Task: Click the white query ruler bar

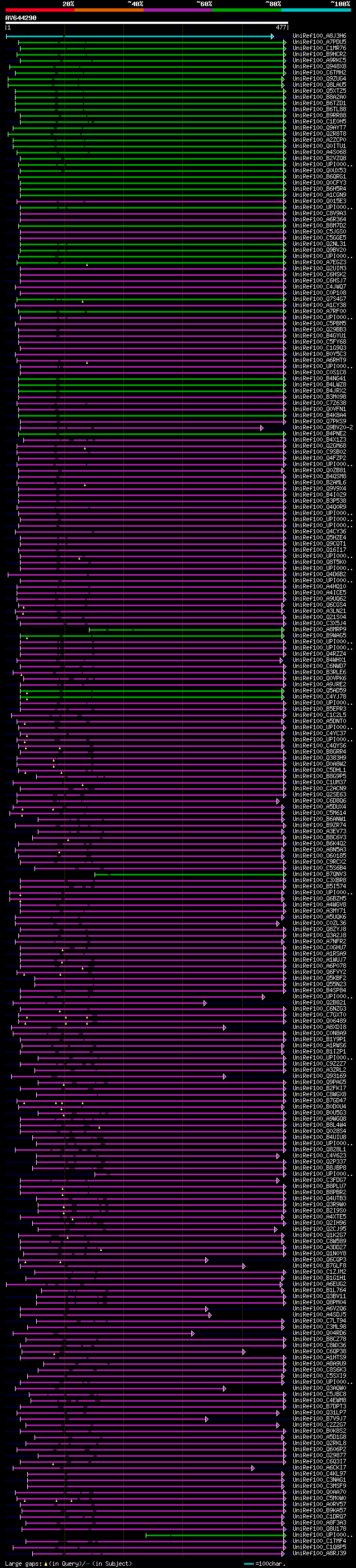Action: point(147,23)
